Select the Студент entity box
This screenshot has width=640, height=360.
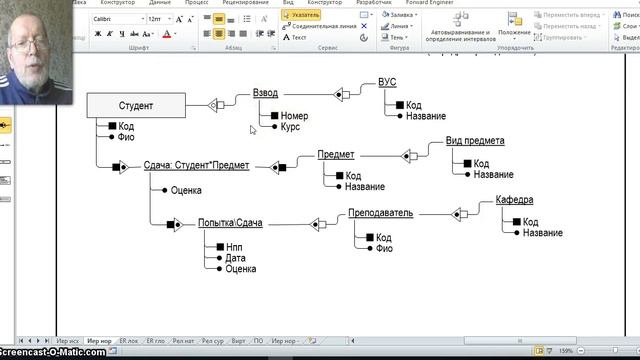136,105
